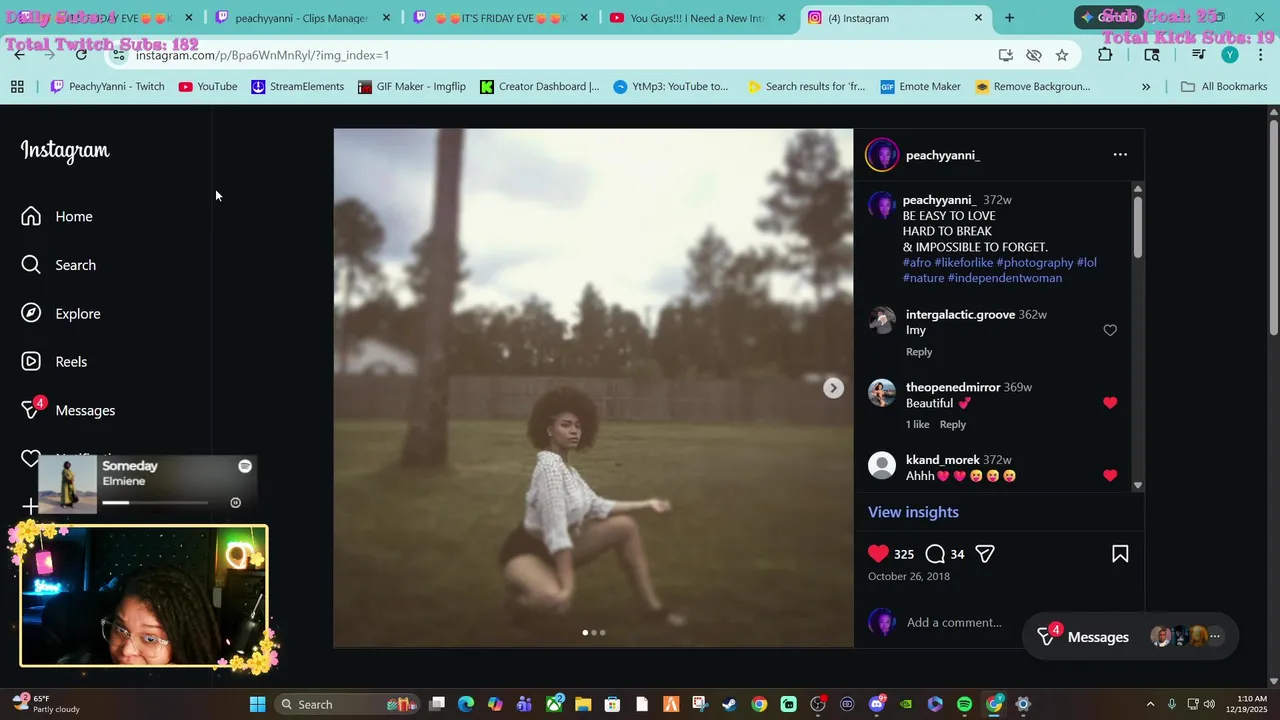The width and height of the screenshot is (1280, 720).
Task: Open PeachyYanni - Twitch bookmark
Action: (107, 87)
